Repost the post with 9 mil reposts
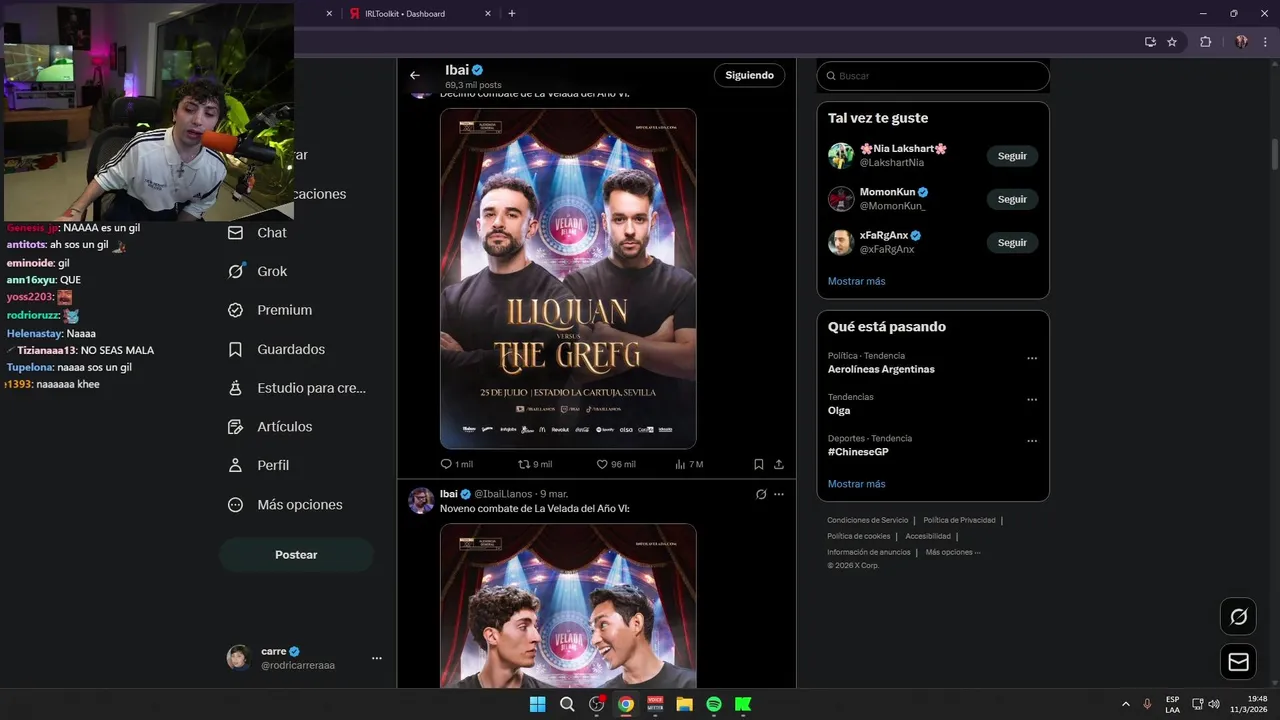 (535, 464)
